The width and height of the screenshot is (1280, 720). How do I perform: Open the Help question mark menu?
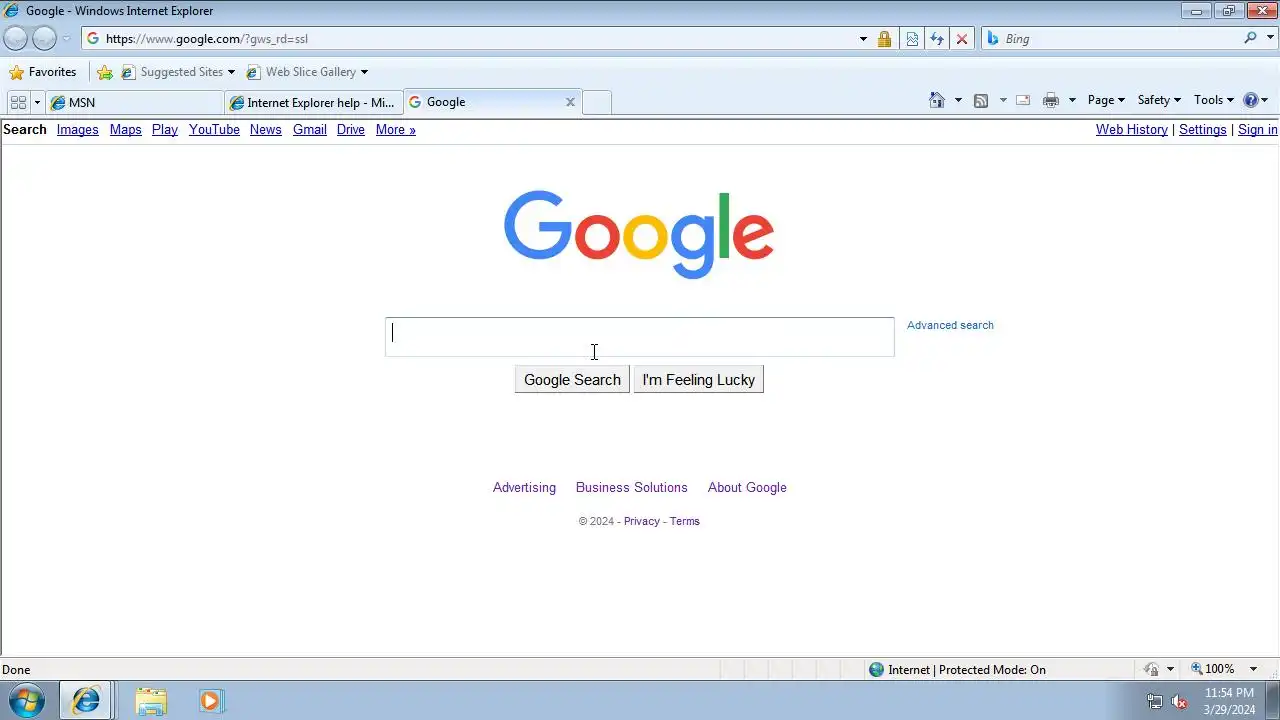click(x=1255, y=100)
